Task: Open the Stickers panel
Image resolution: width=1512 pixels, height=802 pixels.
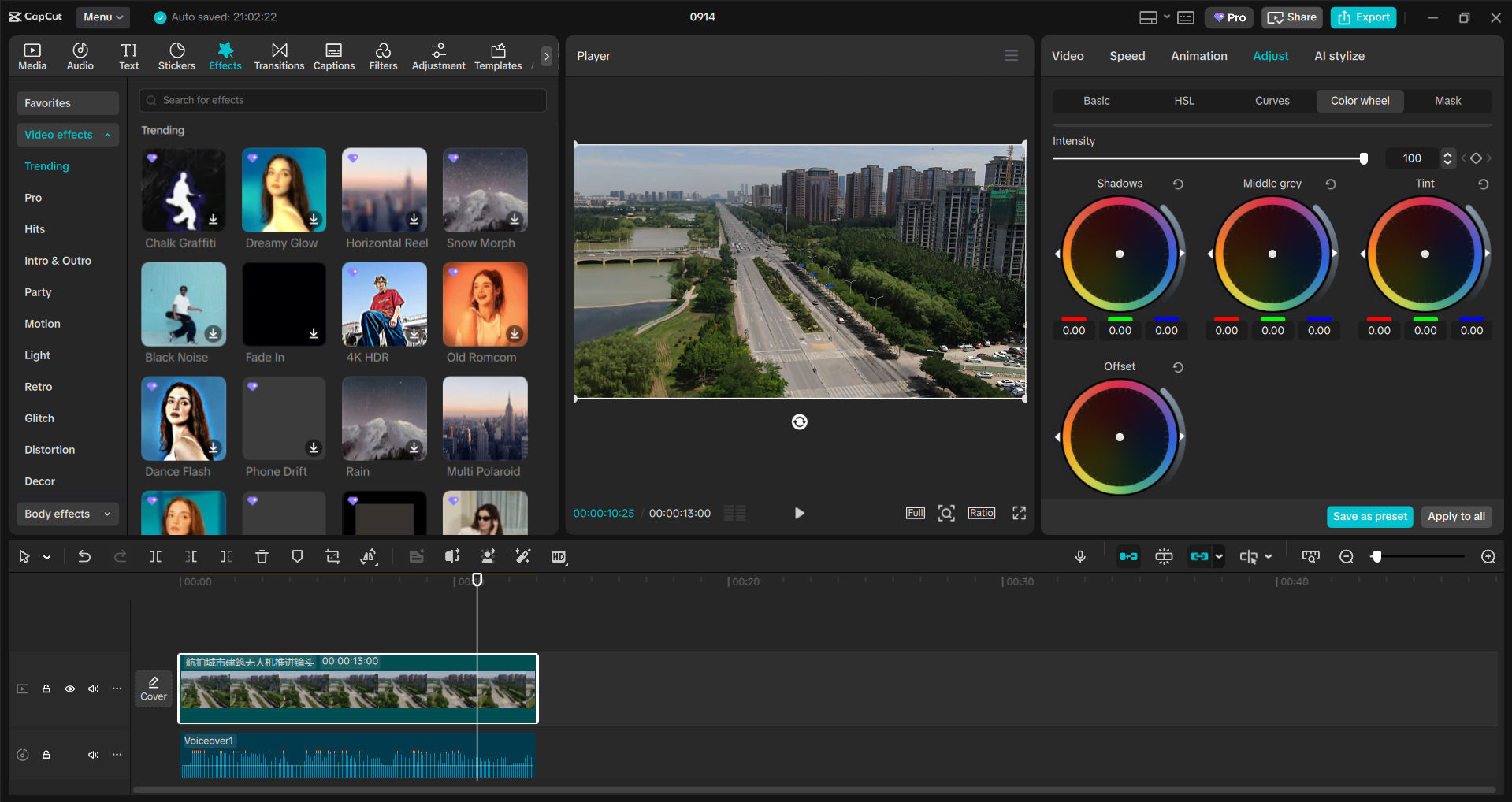Action: coord(176,56)
